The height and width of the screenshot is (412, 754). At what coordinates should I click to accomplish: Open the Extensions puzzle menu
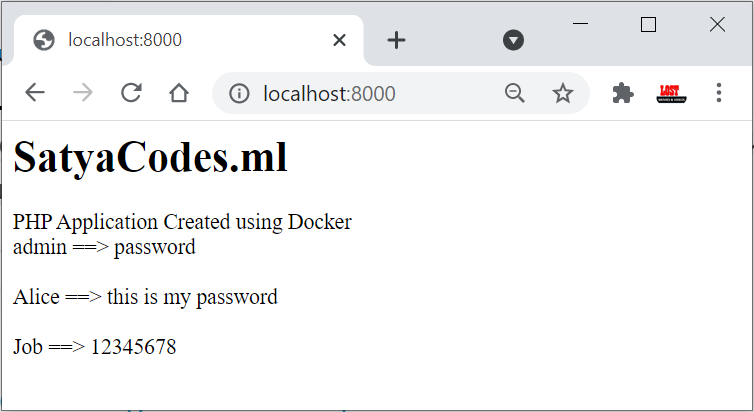(623, 93)
